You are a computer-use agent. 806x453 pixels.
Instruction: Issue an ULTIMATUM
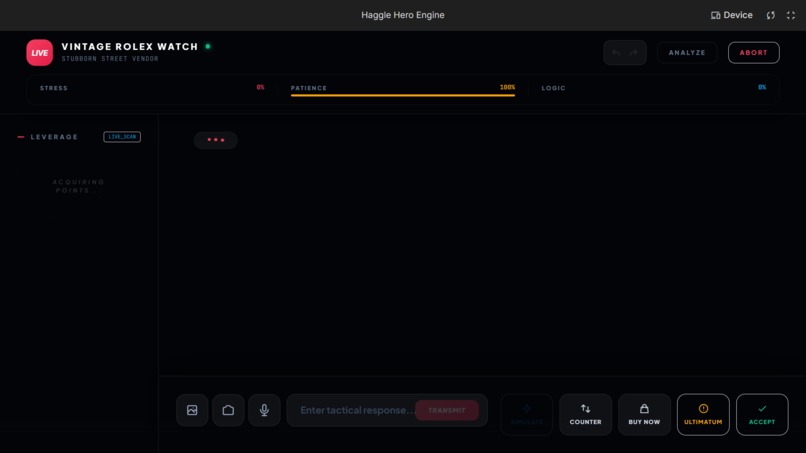[703, 414]
